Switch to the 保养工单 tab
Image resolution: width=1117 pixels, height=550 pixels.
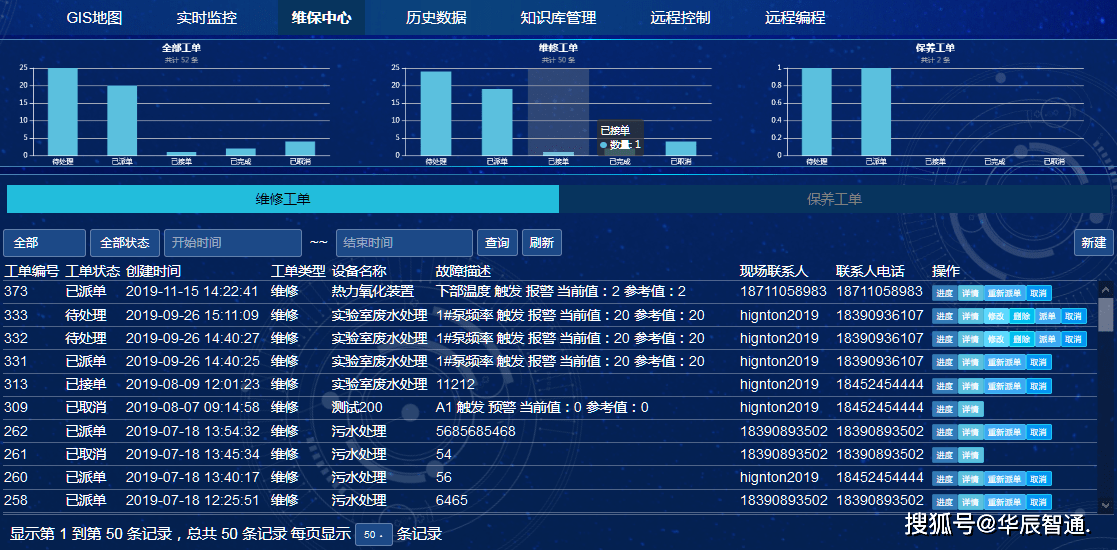[x=834, y=199]
